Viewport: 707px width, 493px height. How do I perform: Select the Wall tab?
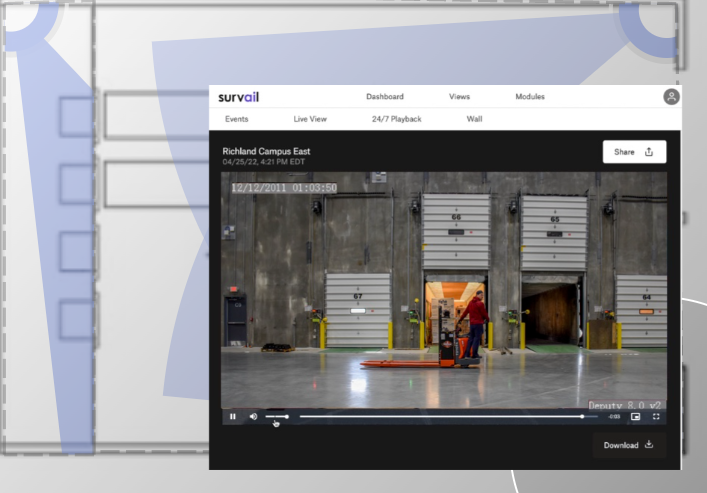(x=474, y=119)
